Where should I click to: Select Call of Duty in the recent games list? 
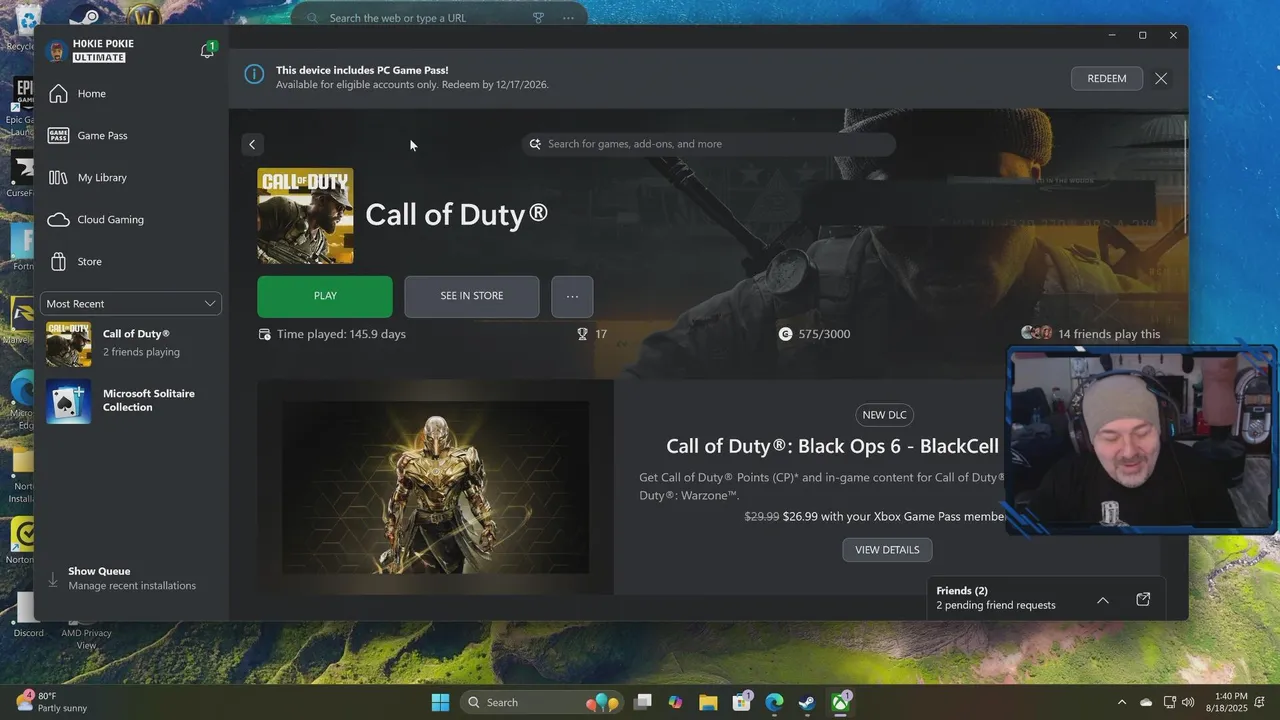131,344
